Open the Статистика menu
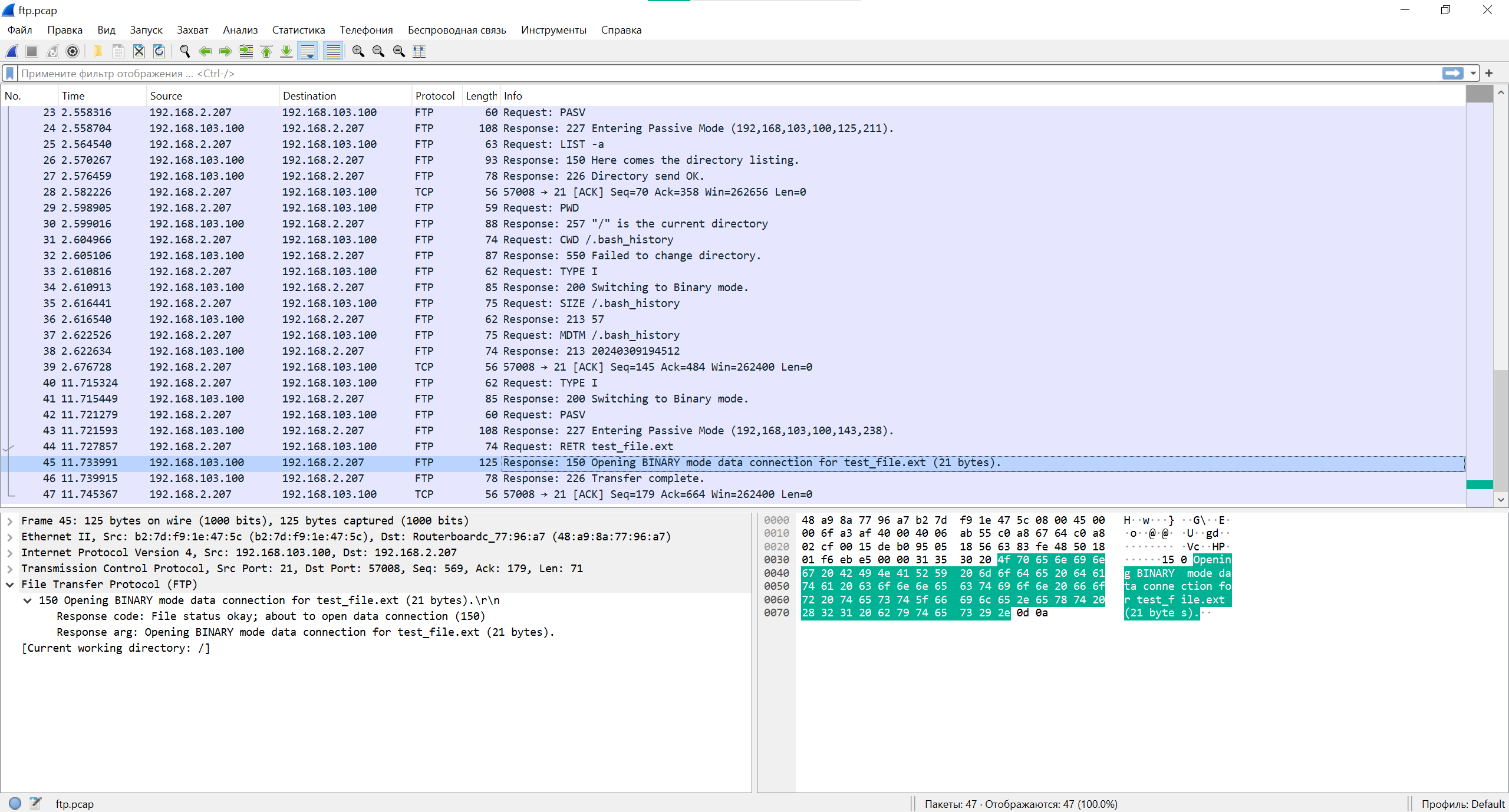1509x812 pixels. [298, 30]
